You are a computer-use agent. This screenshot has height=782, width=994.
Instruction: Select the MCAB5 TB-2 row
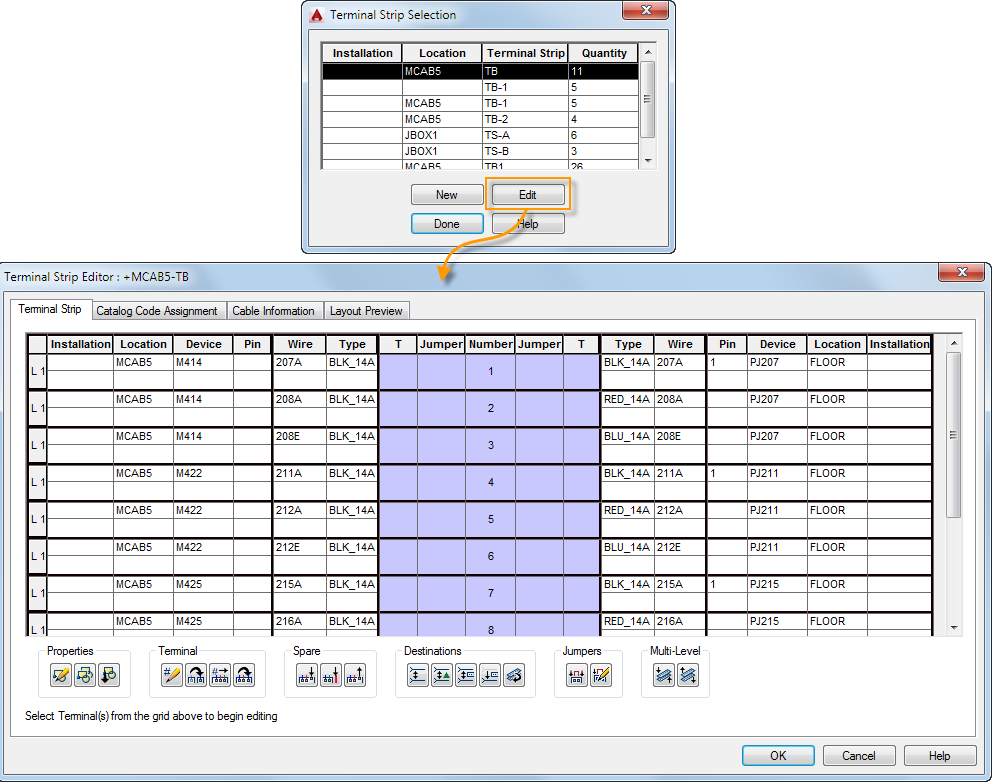pyautogui.click(x=480, y=119)
